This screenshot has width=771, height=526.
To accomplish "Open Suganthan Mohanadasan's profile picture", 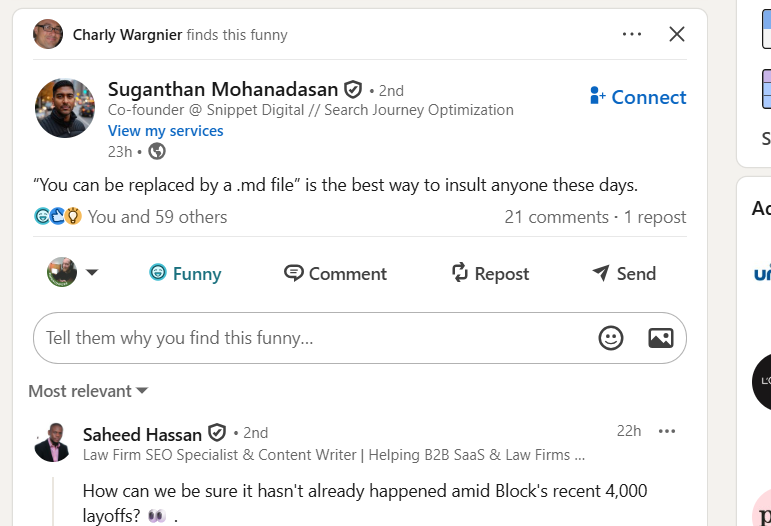I will point(65,108).
